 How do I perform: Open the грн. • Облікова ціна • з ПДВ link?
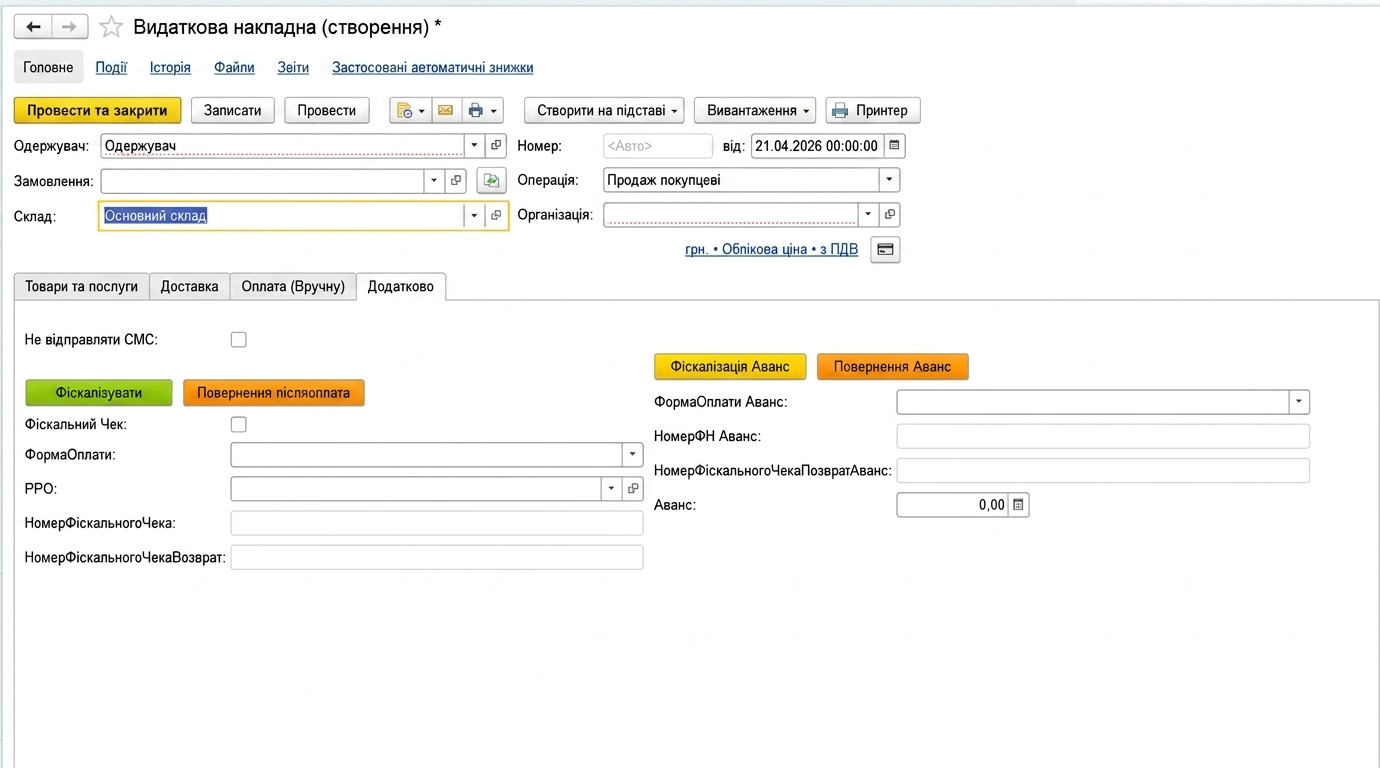coord(771,249)
